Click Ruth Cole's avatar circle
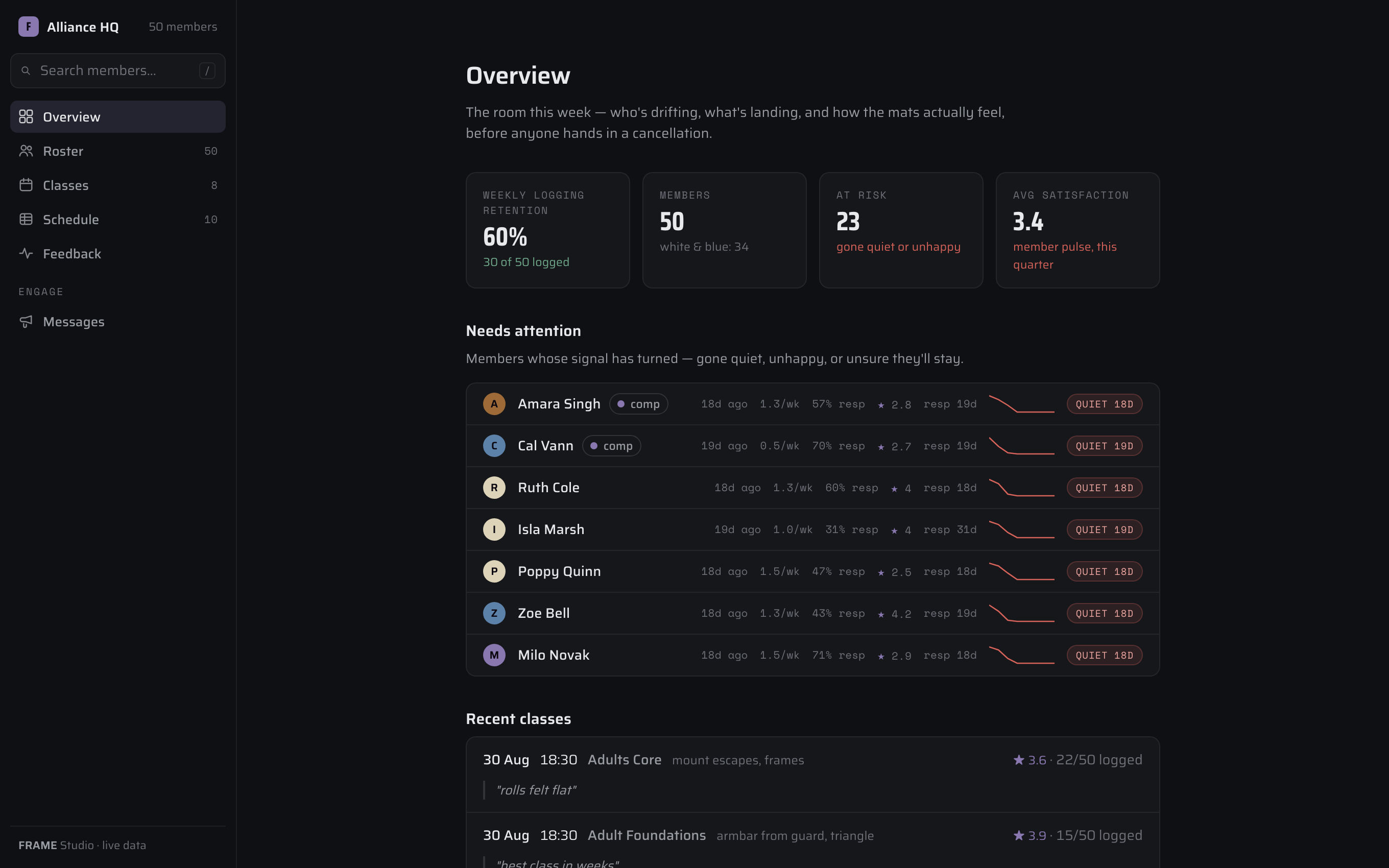This screenshot has width=1389, height=868. [x=494, y=488]
